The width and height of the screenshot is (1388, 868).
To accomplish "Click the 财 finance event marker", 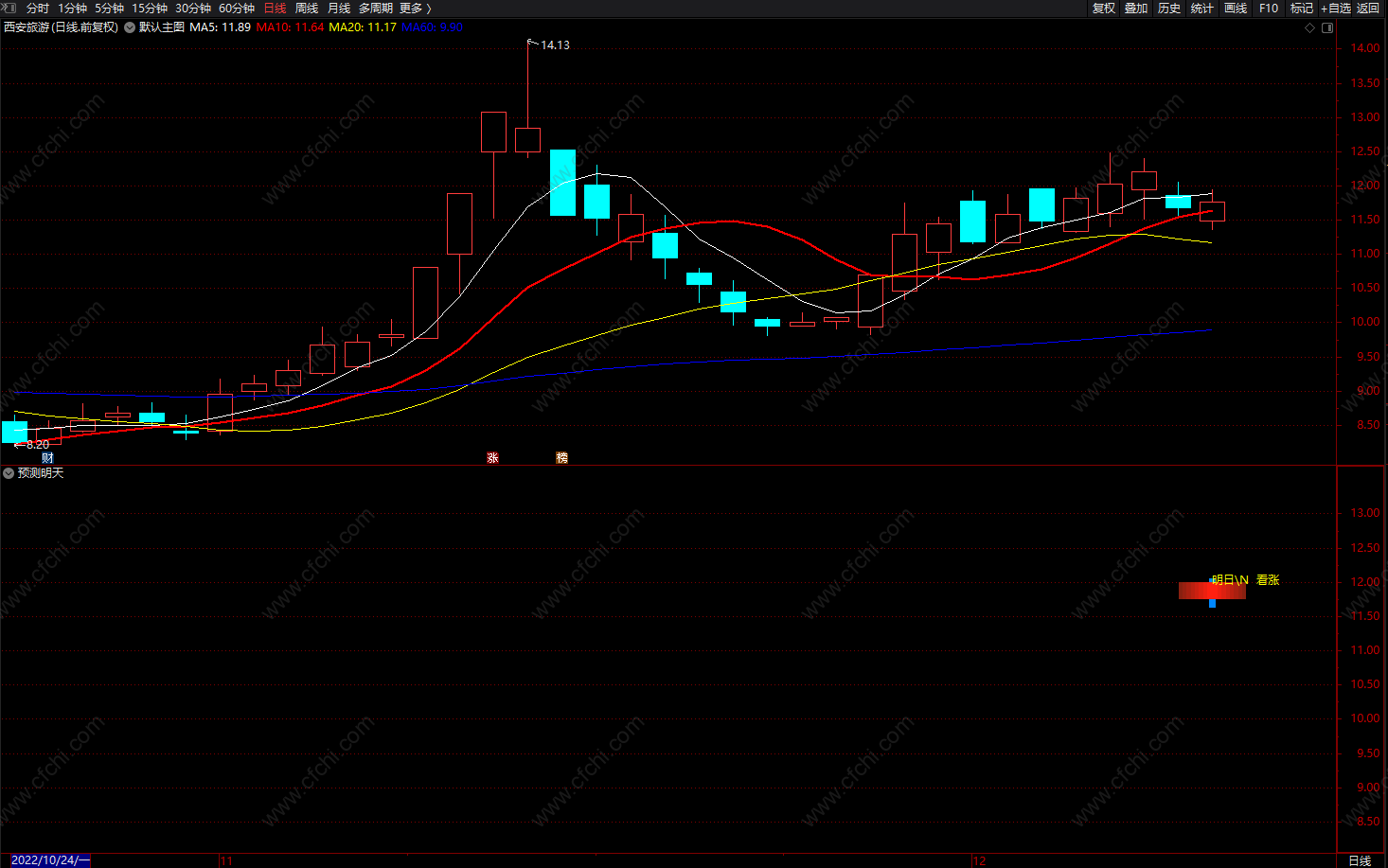I will pyautogui.click(x=47, y=458).
